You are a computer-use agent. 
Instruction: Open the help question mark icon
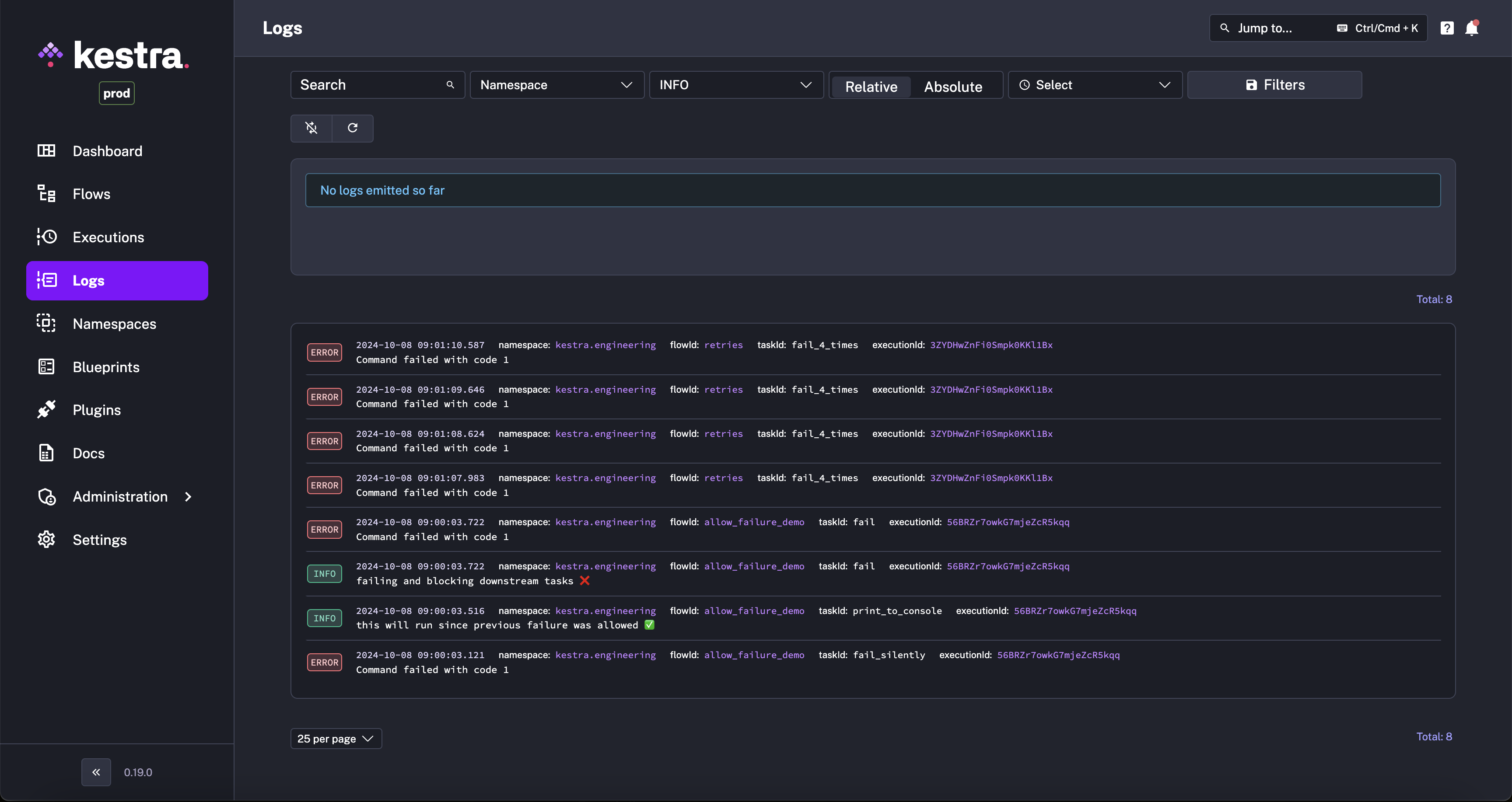tap(1447, 28)
